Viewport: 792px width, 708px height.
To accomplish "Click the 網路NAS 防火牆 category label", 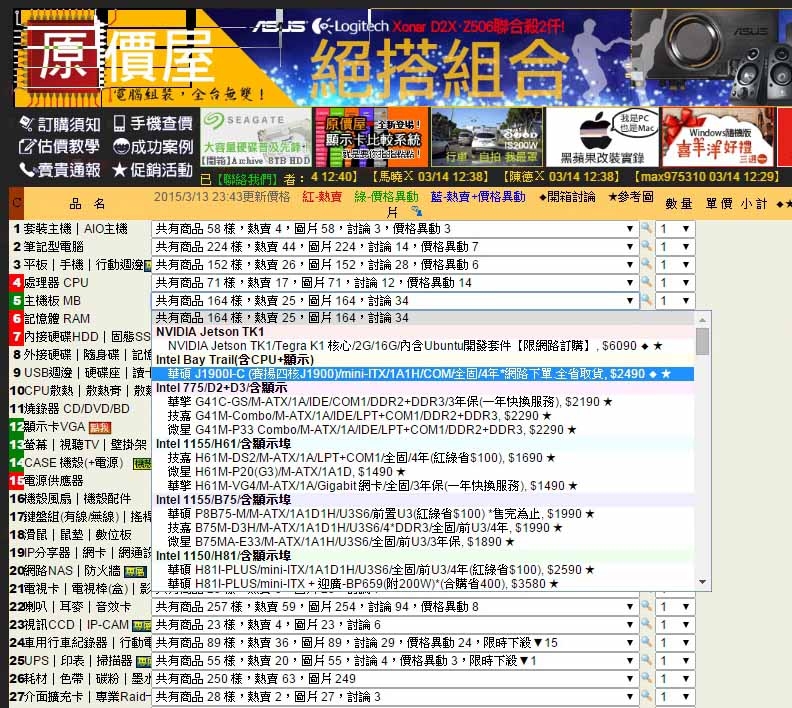I will pyautogui.click(x=72, y=571).
